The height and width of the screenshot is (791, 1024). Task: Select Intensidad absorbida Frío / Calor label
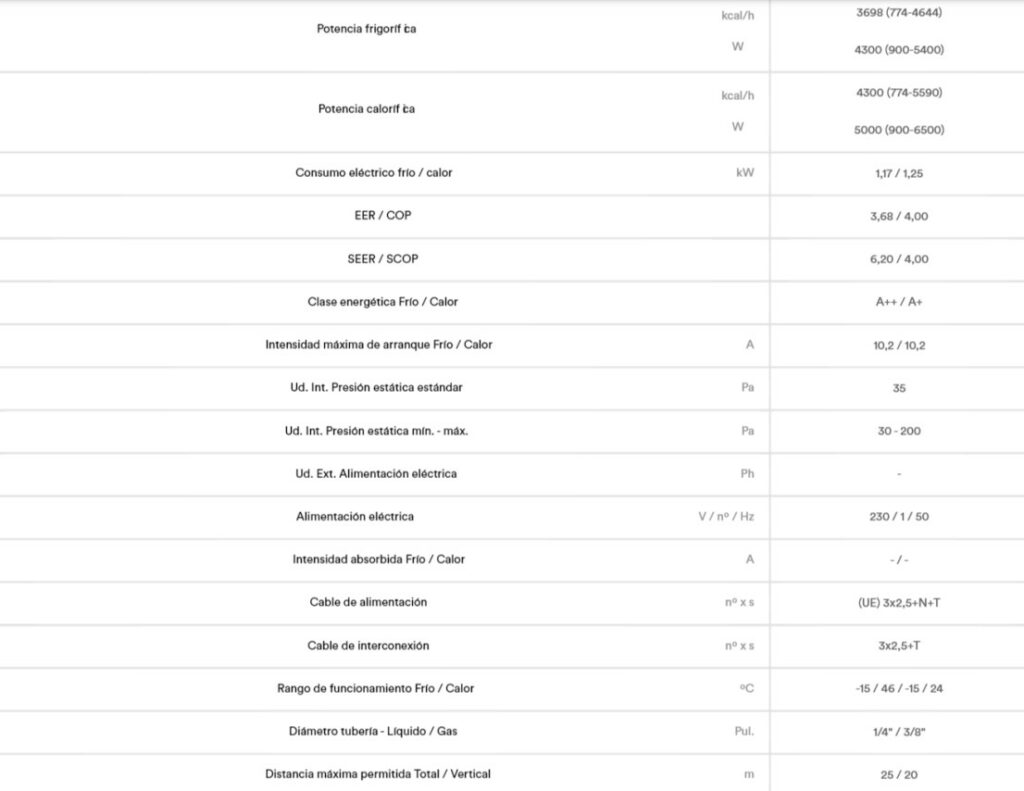click(x=379, y=559)
